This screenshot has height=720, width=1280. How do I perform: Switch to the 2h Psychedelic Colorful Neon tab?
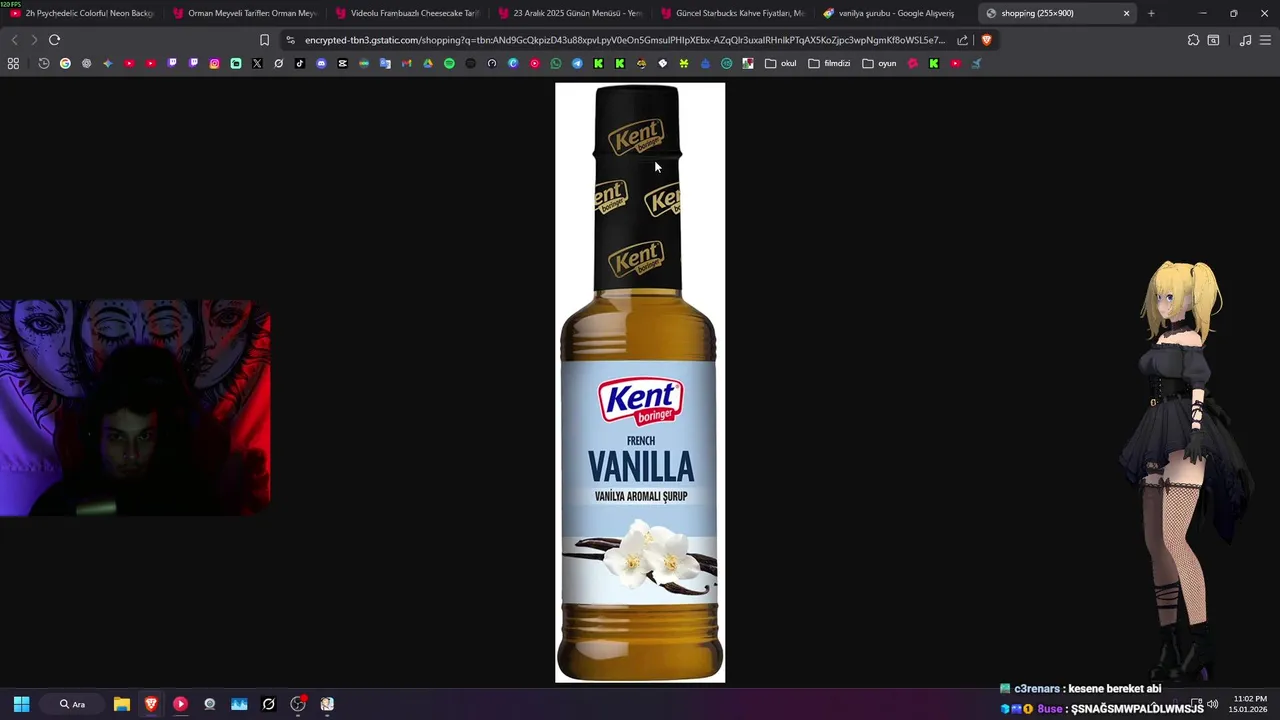pyautogui.click(x=82, y=13)
